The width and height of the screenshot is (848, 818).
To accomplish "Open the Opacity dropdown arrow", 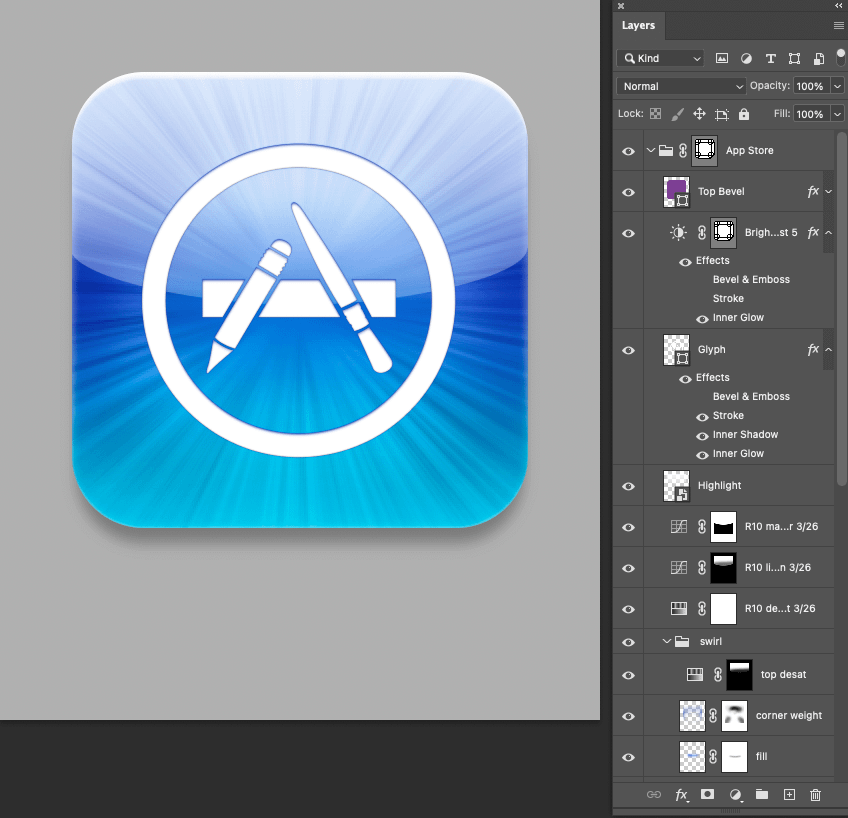I will [x=837, y=86].
